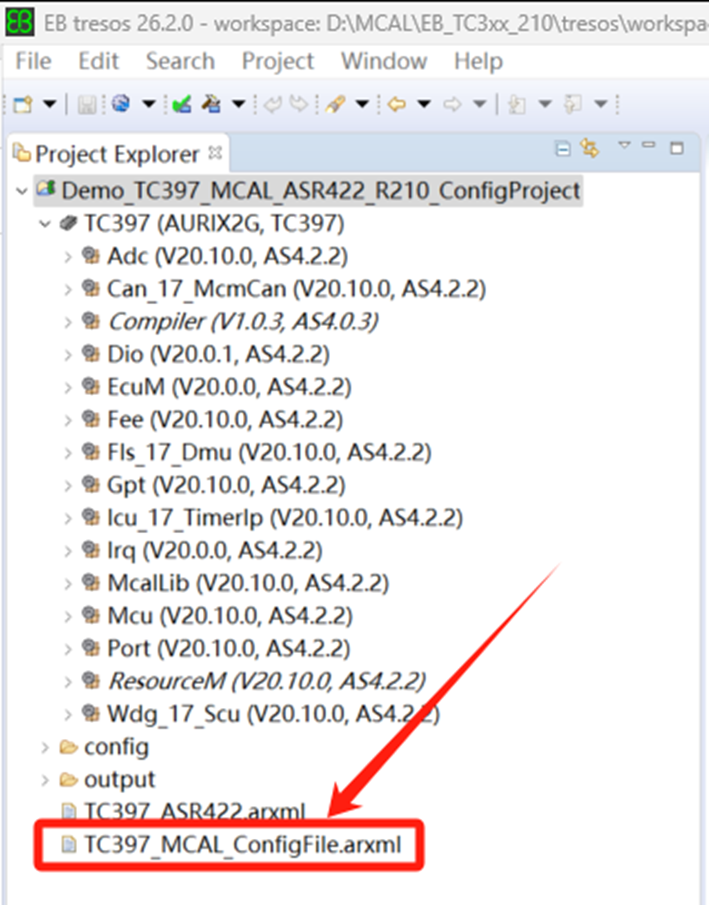Click the Collapse All icon in Project Explorer

562,149
